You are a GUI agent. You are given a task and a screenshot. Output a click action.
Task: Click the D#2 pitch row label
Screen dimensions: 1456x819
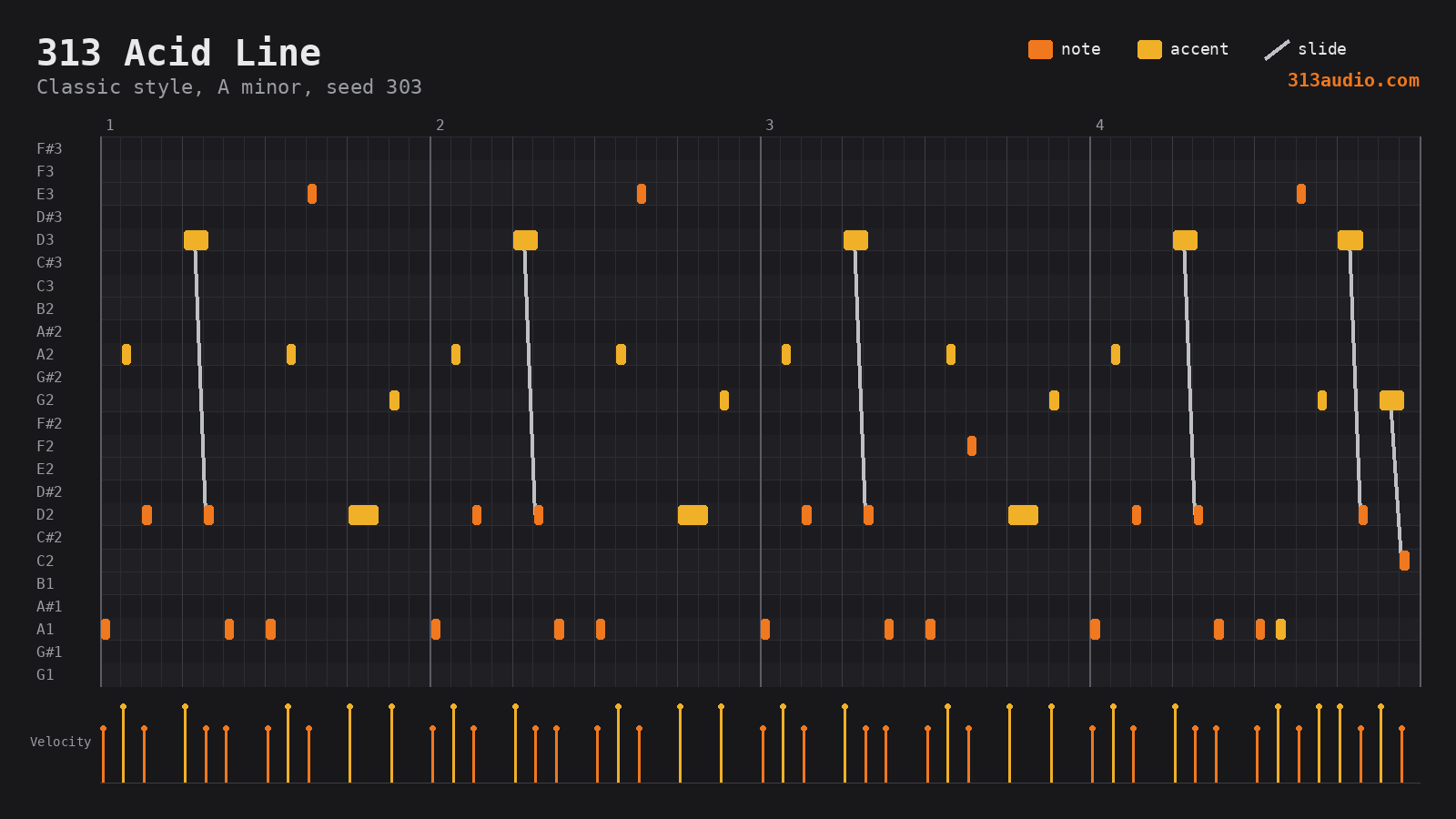click(x=49, y=491)
